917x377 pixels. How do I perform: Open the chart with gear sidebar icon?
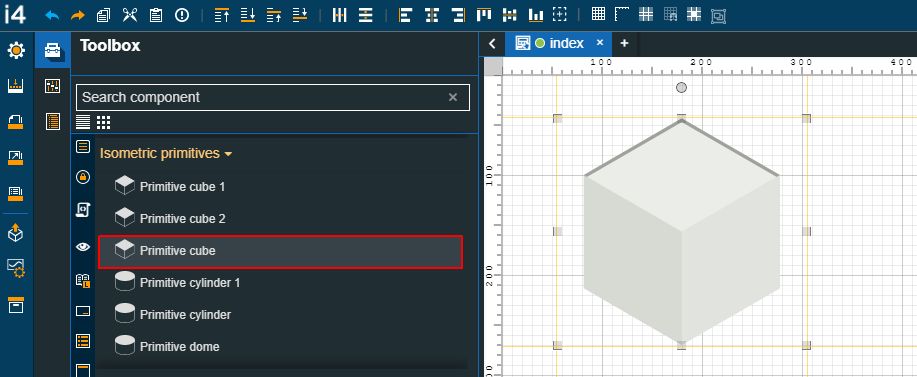point(16,269)
